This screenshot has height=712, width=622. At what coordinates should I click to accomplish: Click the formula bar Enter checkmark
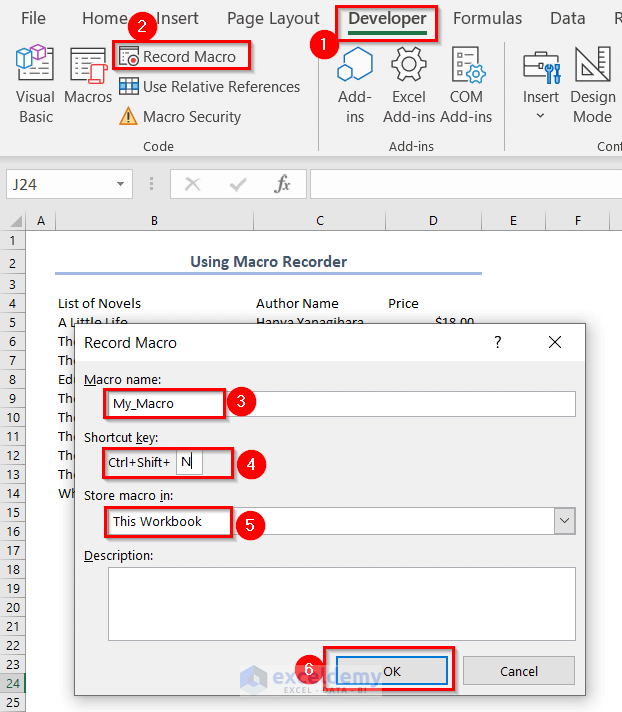(238, 184)
